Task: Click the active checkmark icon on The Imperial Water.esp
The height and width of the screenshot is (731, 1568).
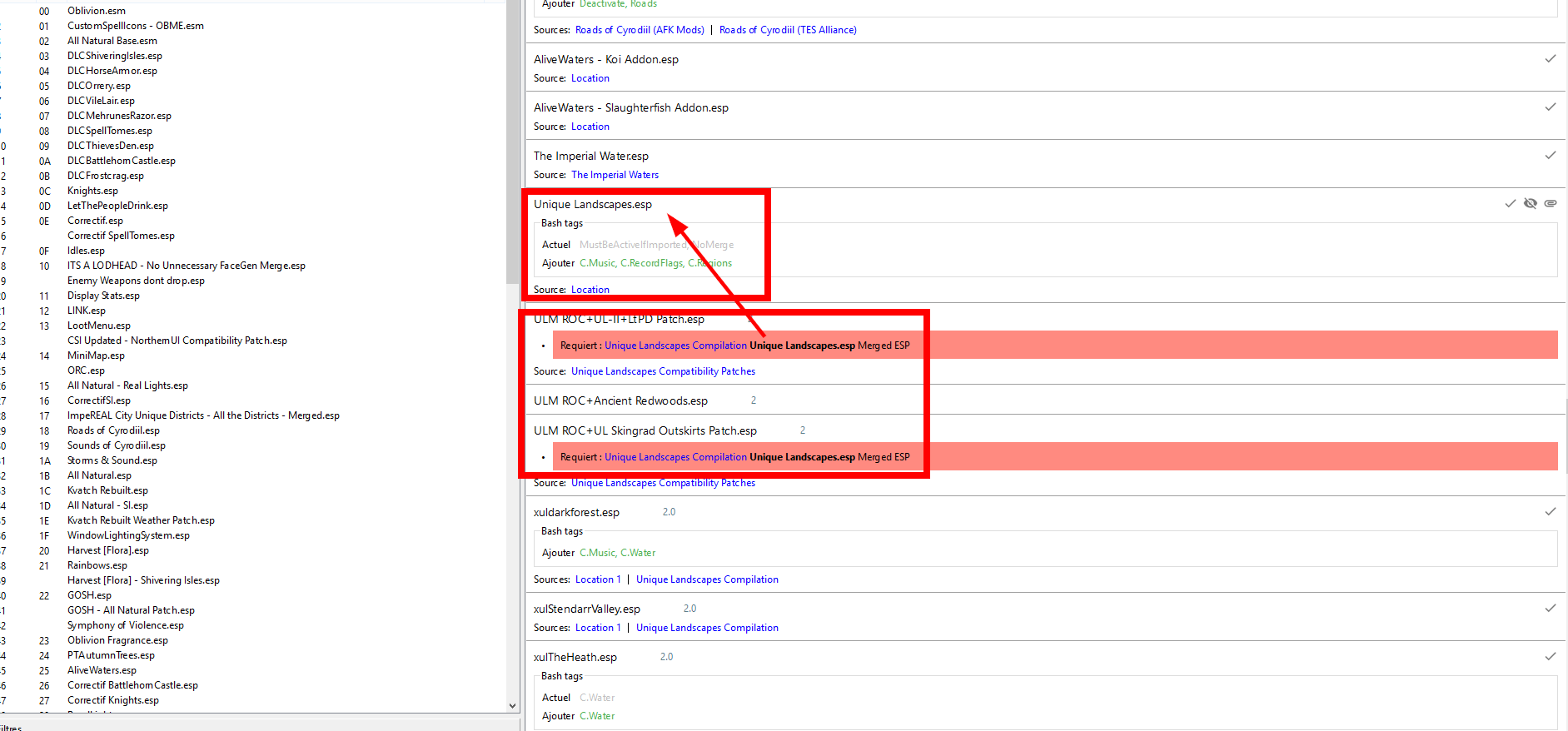Action: pos(1551,156)
